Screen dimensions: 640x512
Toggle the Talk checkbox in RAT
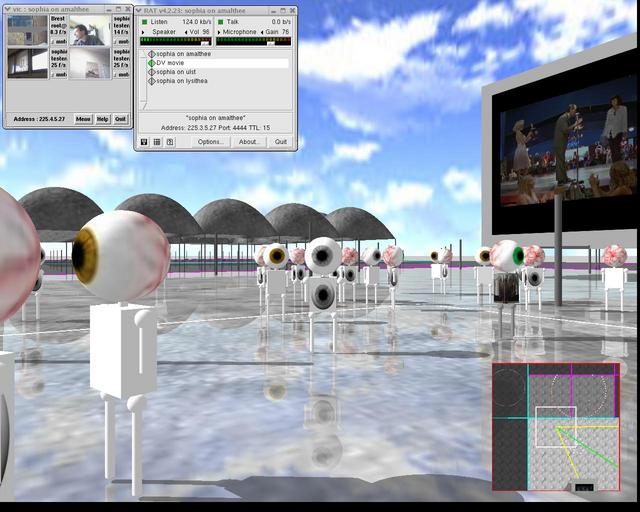(220, 21)
